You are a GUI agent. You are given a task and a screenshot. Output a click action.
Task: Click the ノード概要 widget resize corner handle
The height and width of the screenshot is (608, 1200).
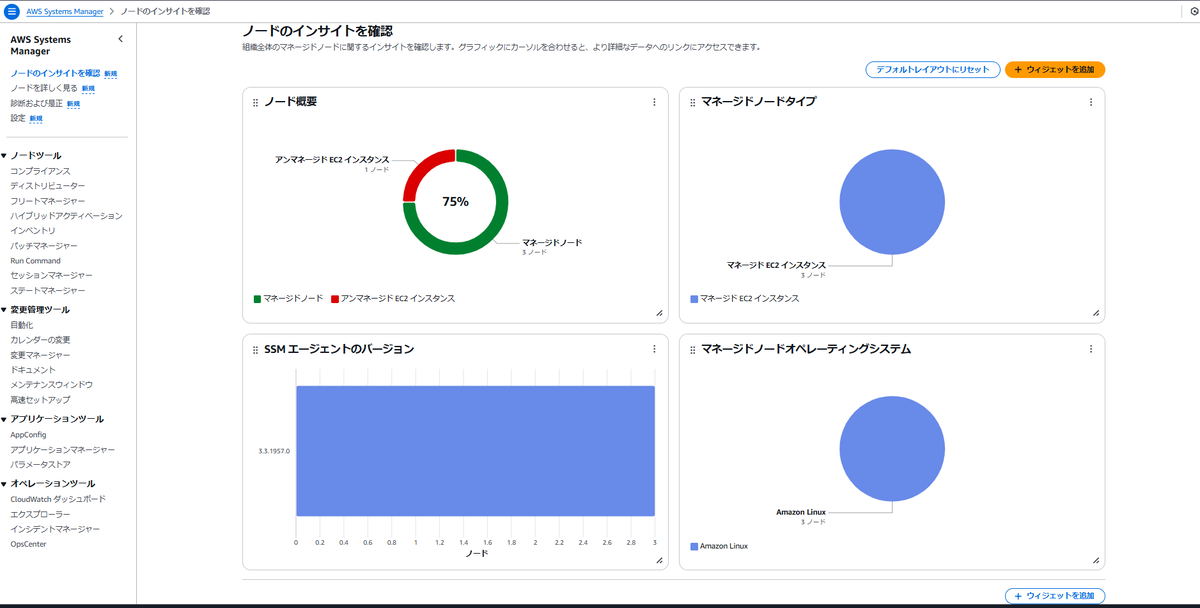coord(659,313)
